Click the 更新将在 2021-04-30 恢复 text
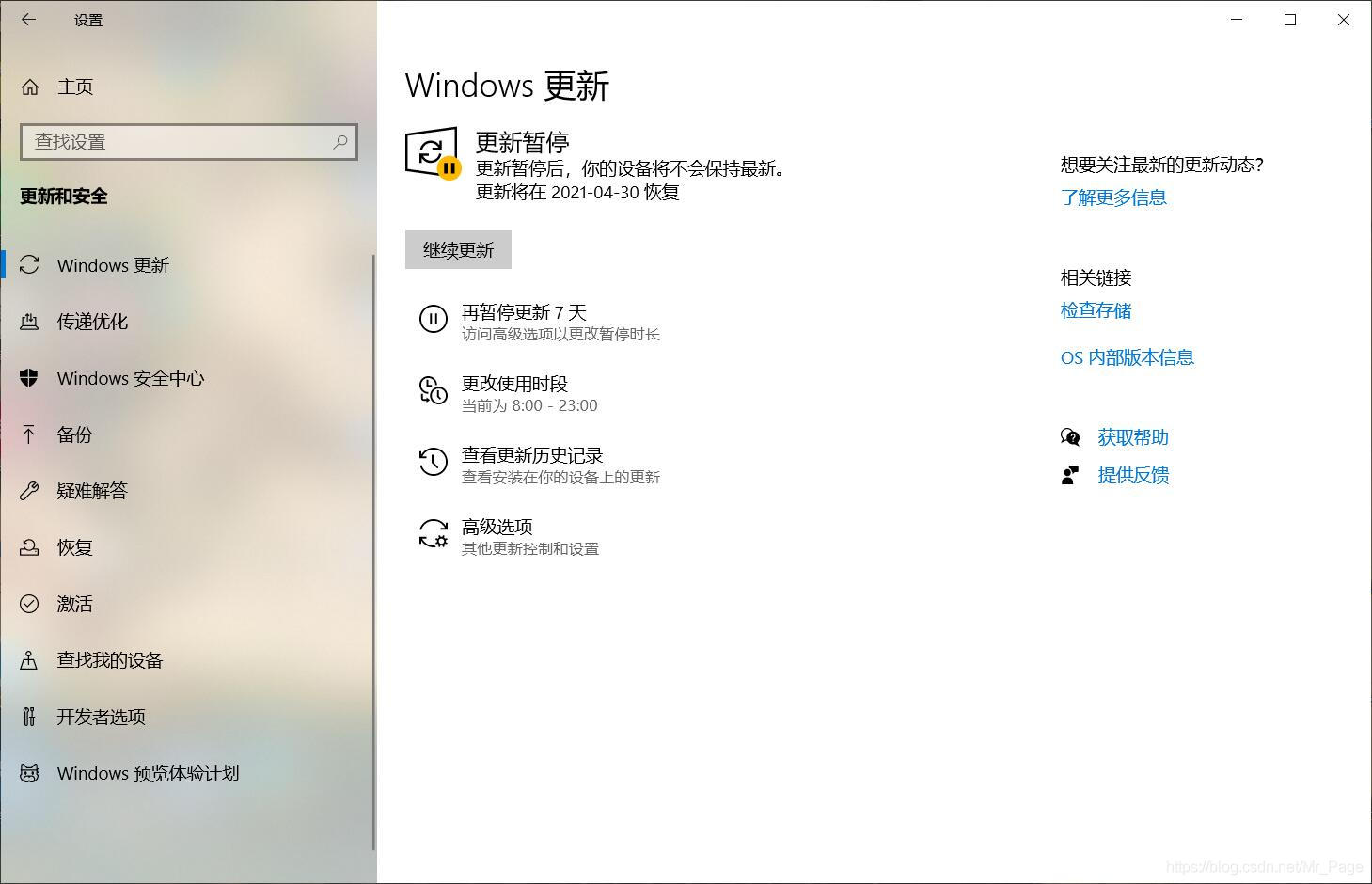 (577, 193)
